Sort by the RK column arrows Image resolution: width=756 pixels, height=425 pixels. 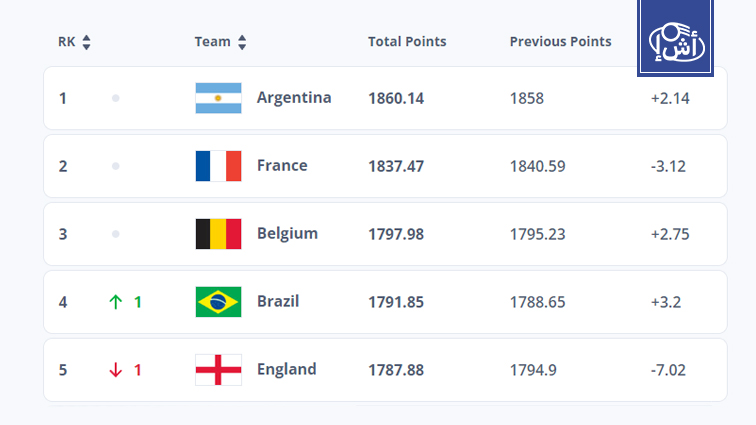86,42
